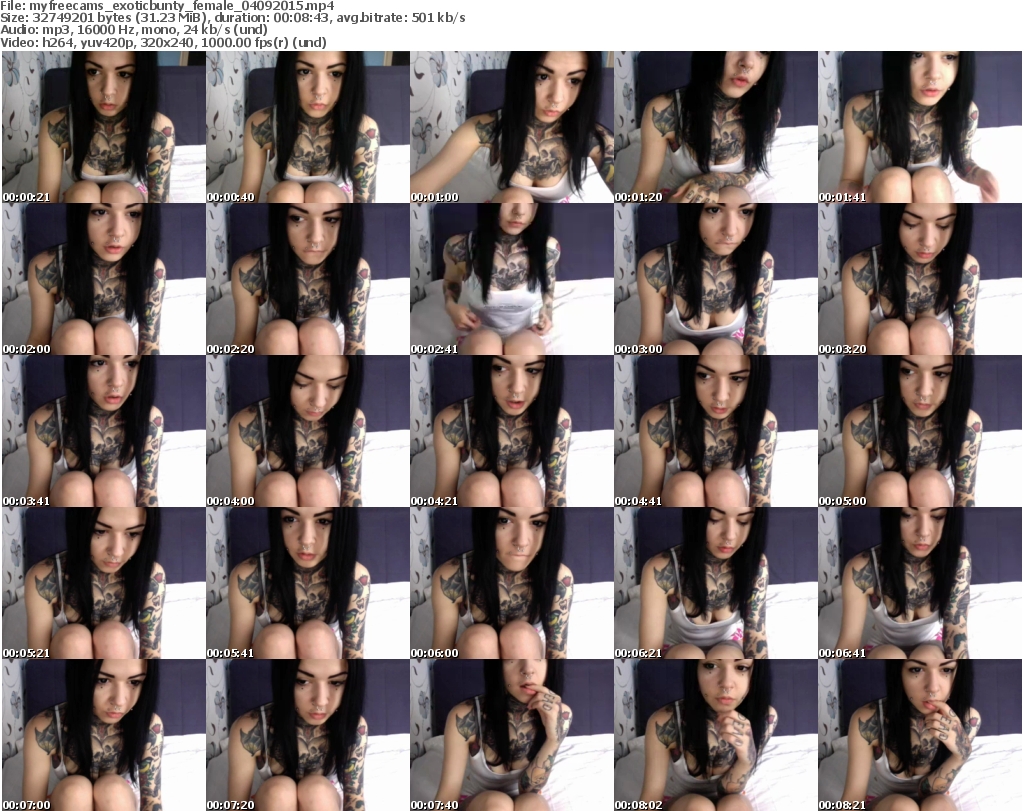
Task: Click the 00:07:00 preview frame
Action: [x=104, y=735]
